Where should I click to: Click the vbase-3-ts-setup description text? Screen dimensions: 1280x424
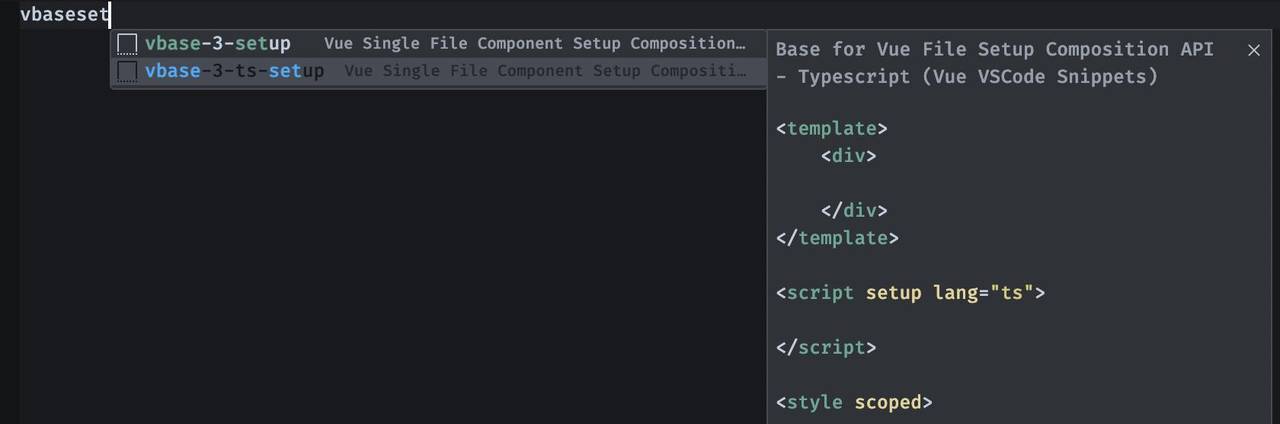(544, 71)
